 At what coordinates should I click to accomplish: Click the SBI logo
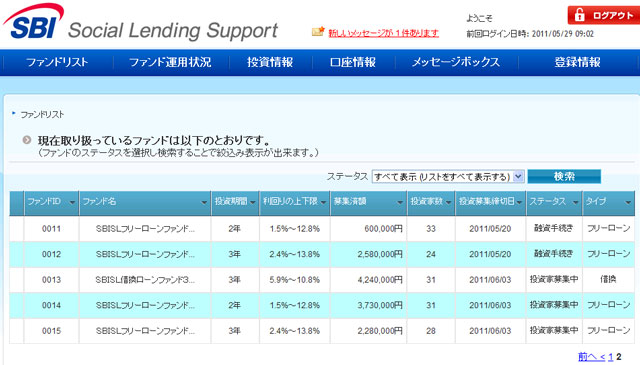point(33,22)
